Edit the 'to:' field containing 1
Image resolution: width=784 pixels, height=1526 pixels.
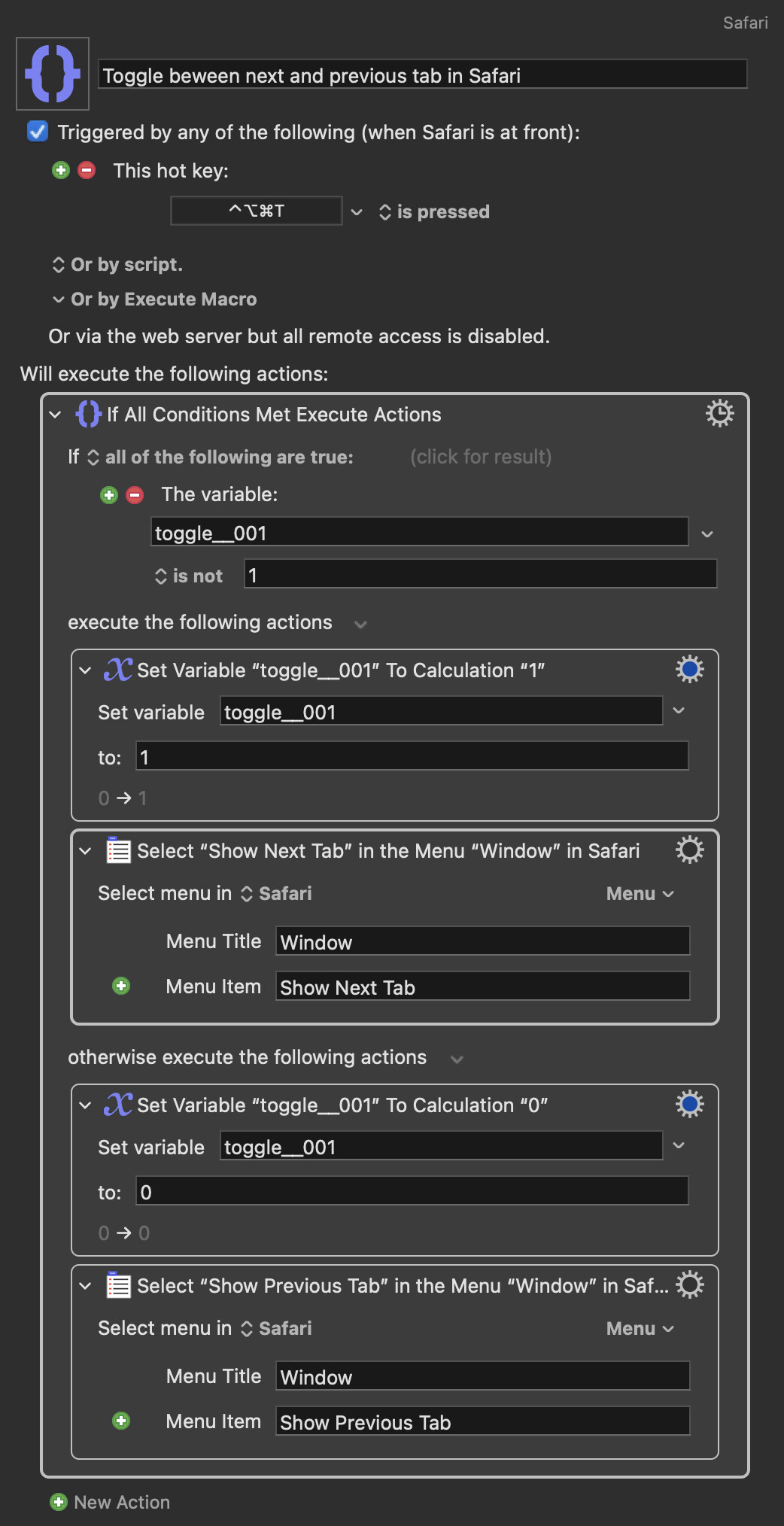(x=412, y=756)
